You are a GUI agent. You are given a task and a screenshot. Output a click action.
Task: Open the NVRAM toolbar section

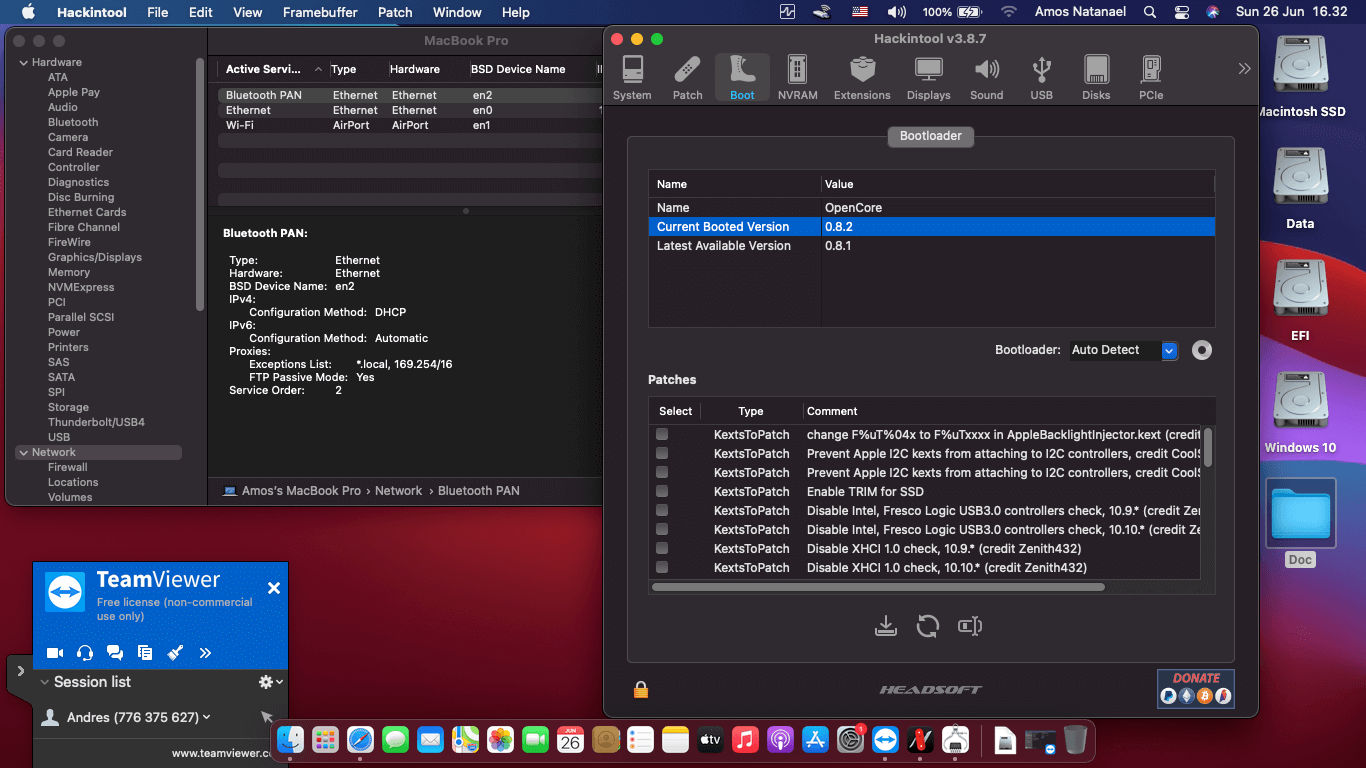pyautogui.click(x=797, y=78)
